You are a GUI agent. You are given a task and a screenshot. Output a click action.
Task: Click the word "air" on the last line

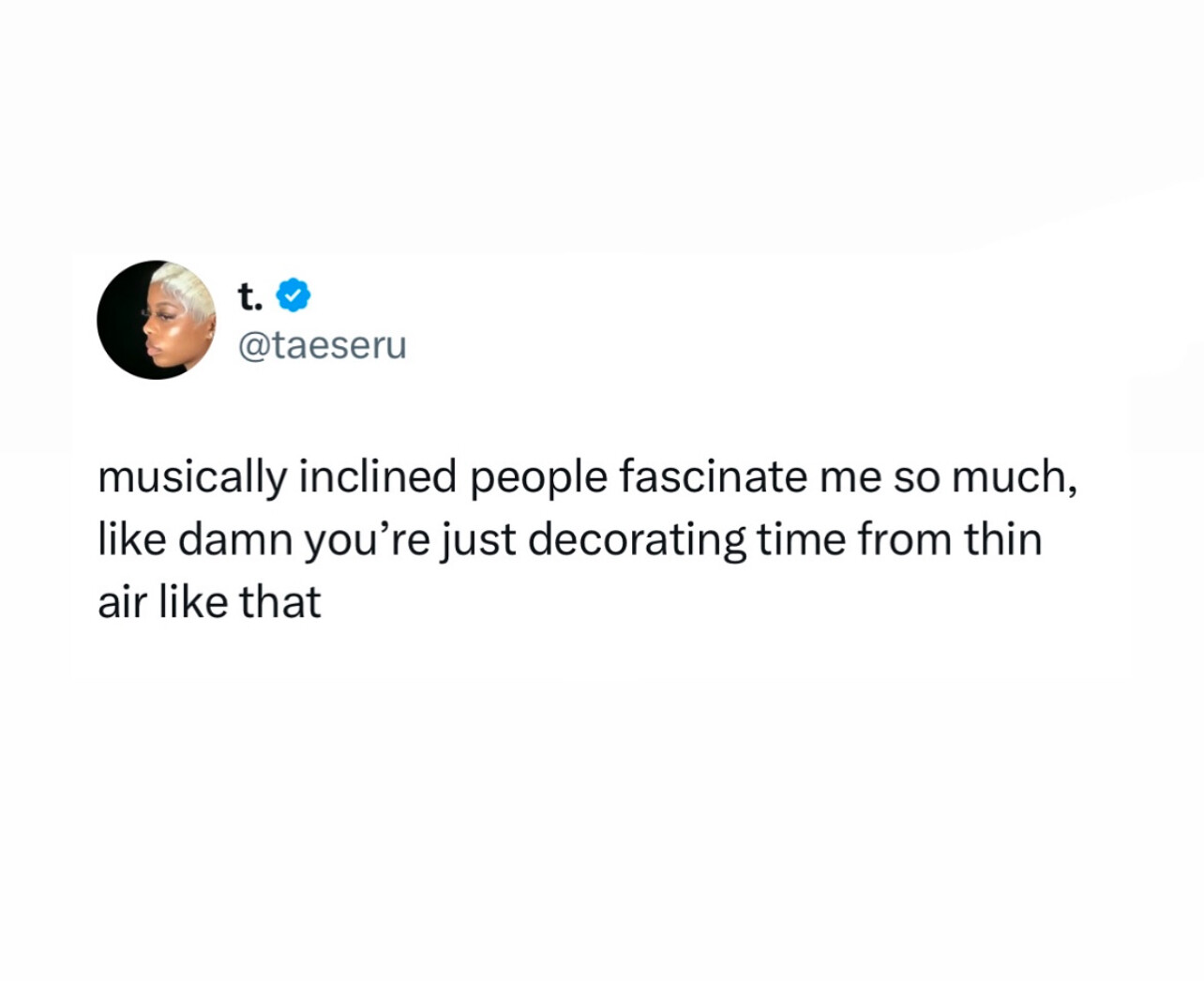pyautogui.click(x=122, y=603)
